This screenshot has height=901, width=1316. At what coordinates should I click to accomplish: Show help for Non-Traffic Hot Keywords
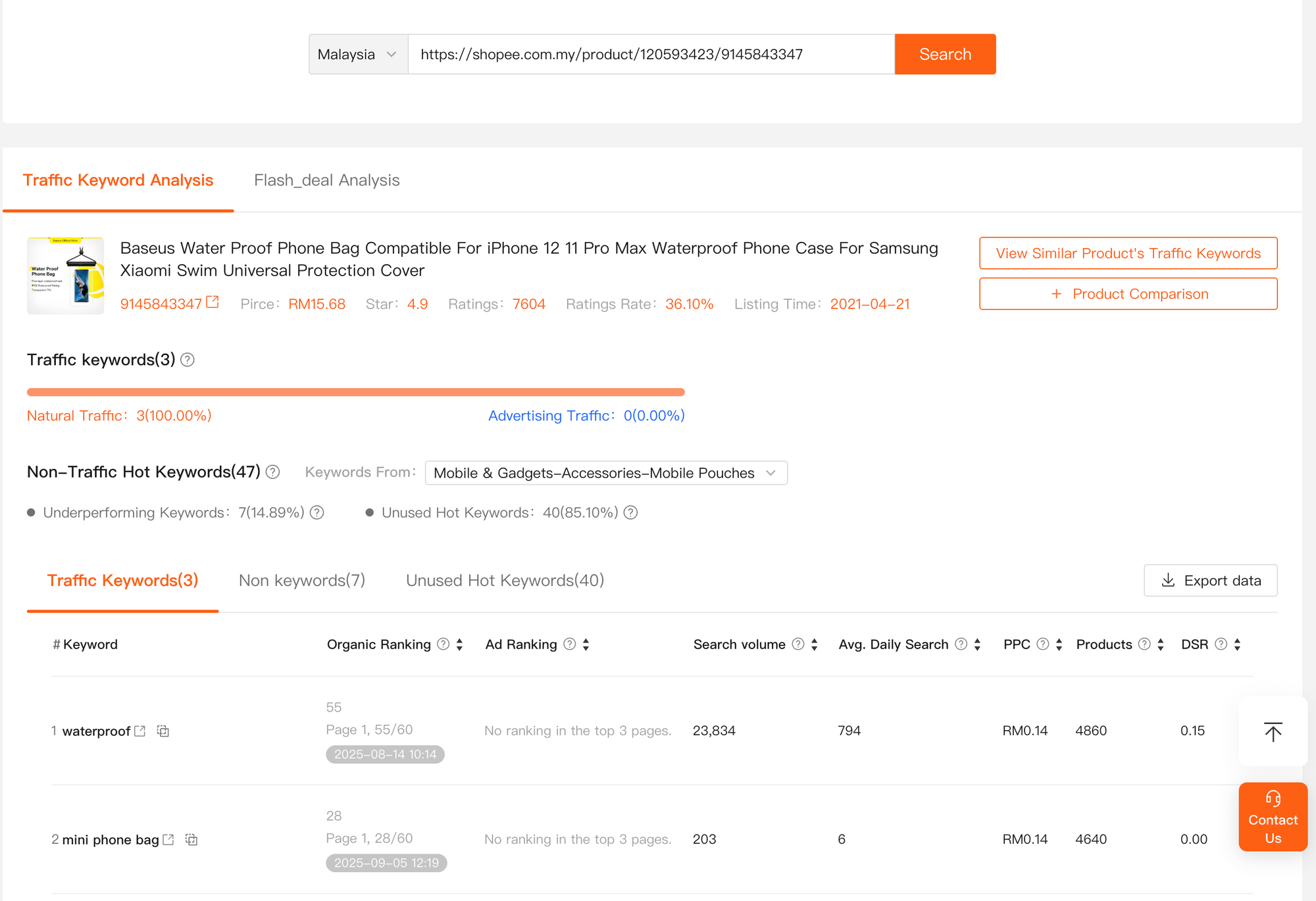(x=273, y=472)
